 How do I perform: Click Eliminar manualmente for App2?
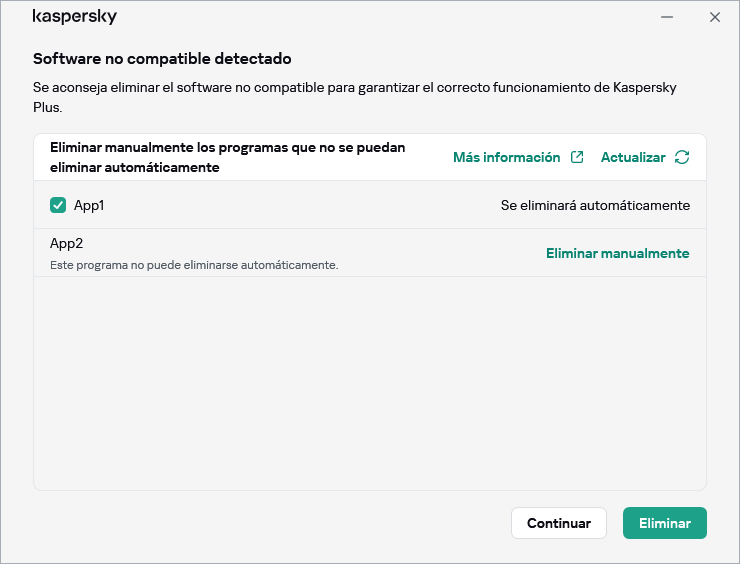click(617, 253)
